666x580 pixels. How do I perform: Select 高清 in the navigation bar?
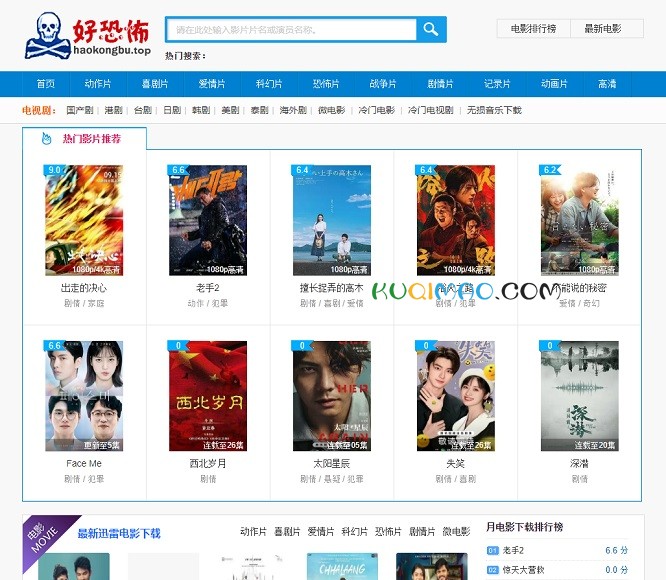pyautogui.click(x=607, y=84)
